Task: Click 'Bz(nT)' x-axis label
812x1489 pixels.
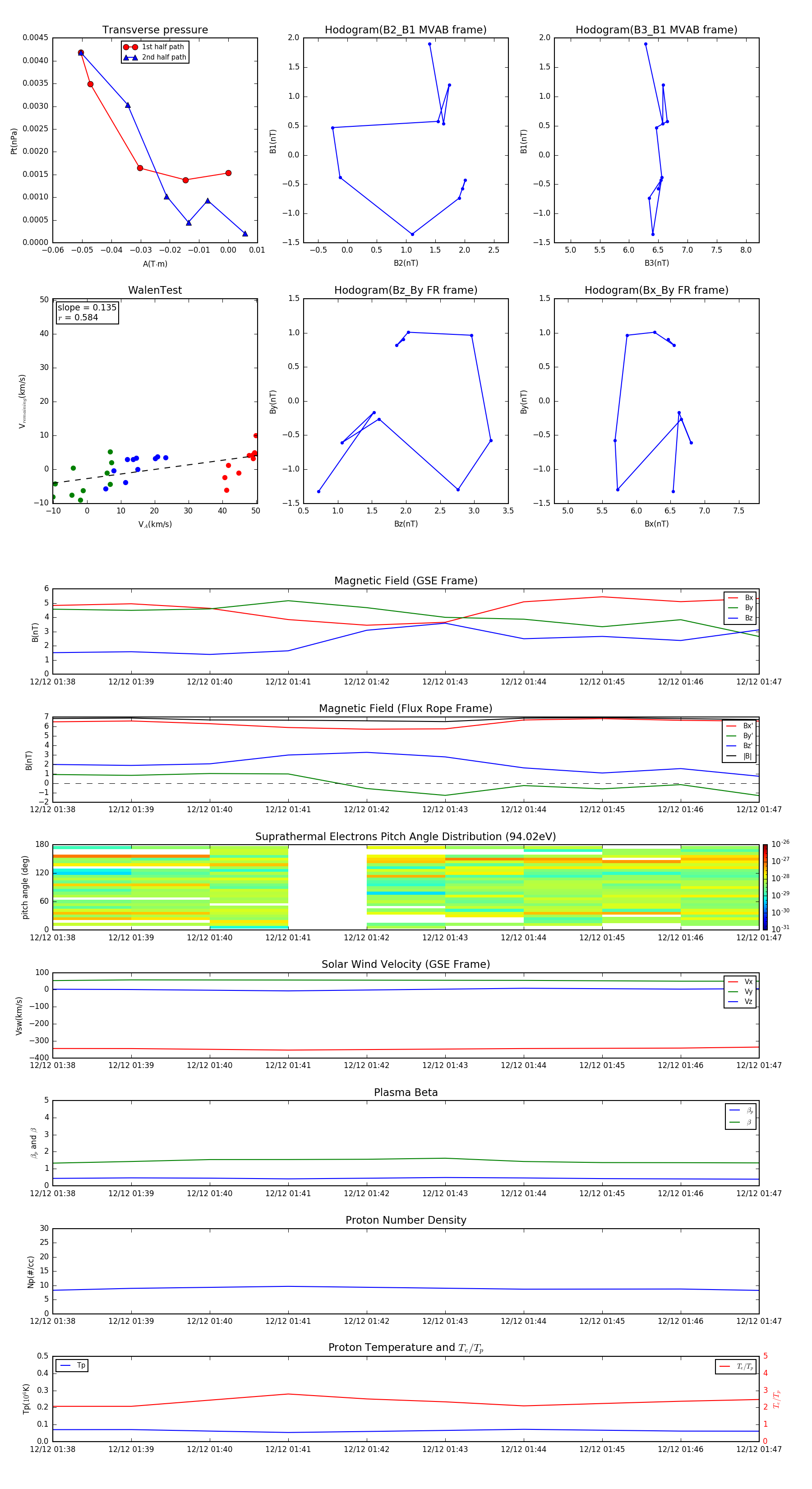Action: pyautogui.click(x=406, y=524)
